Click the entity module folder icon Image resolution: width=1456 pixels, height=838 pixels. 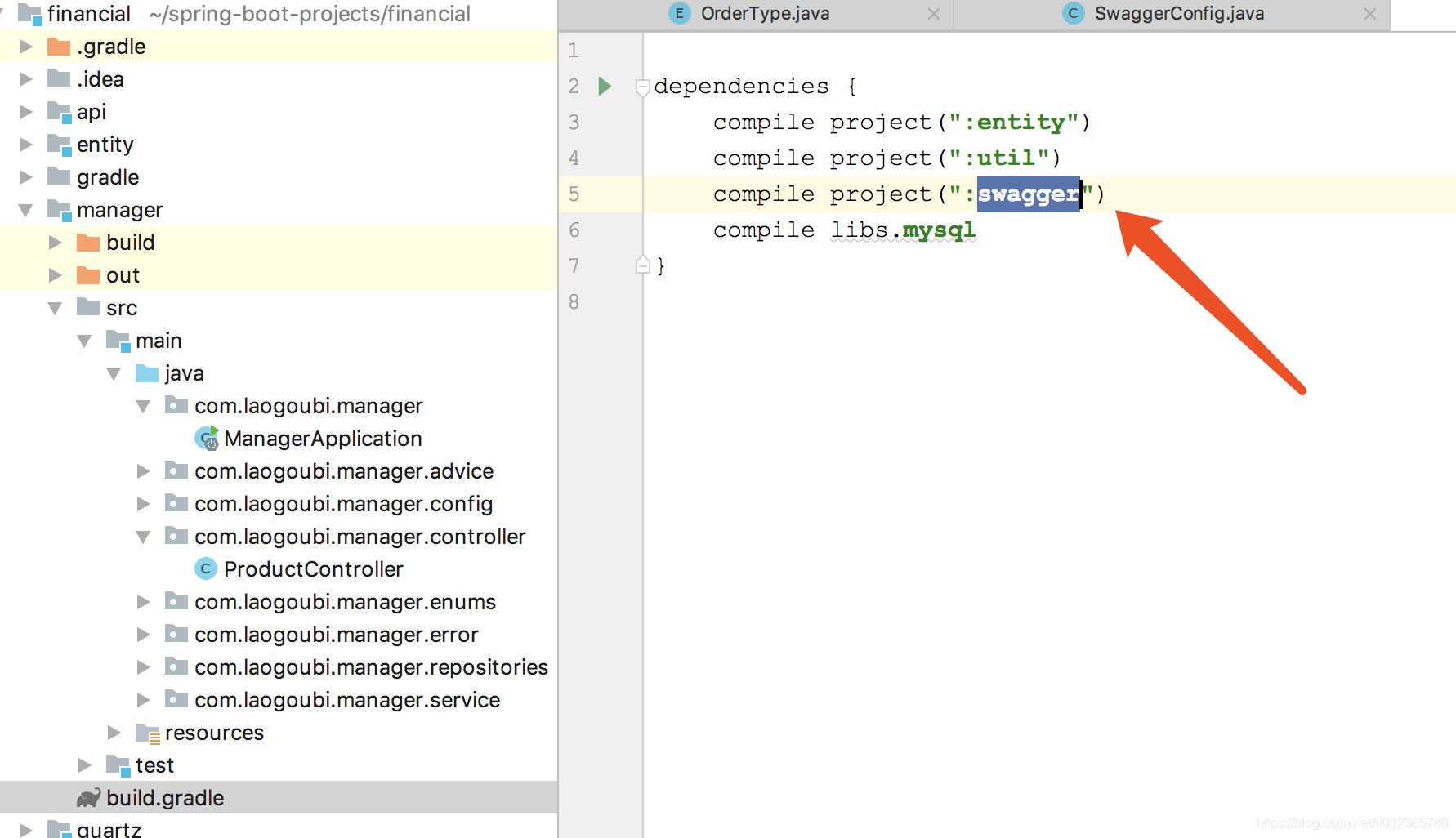[x=60, y=145]
